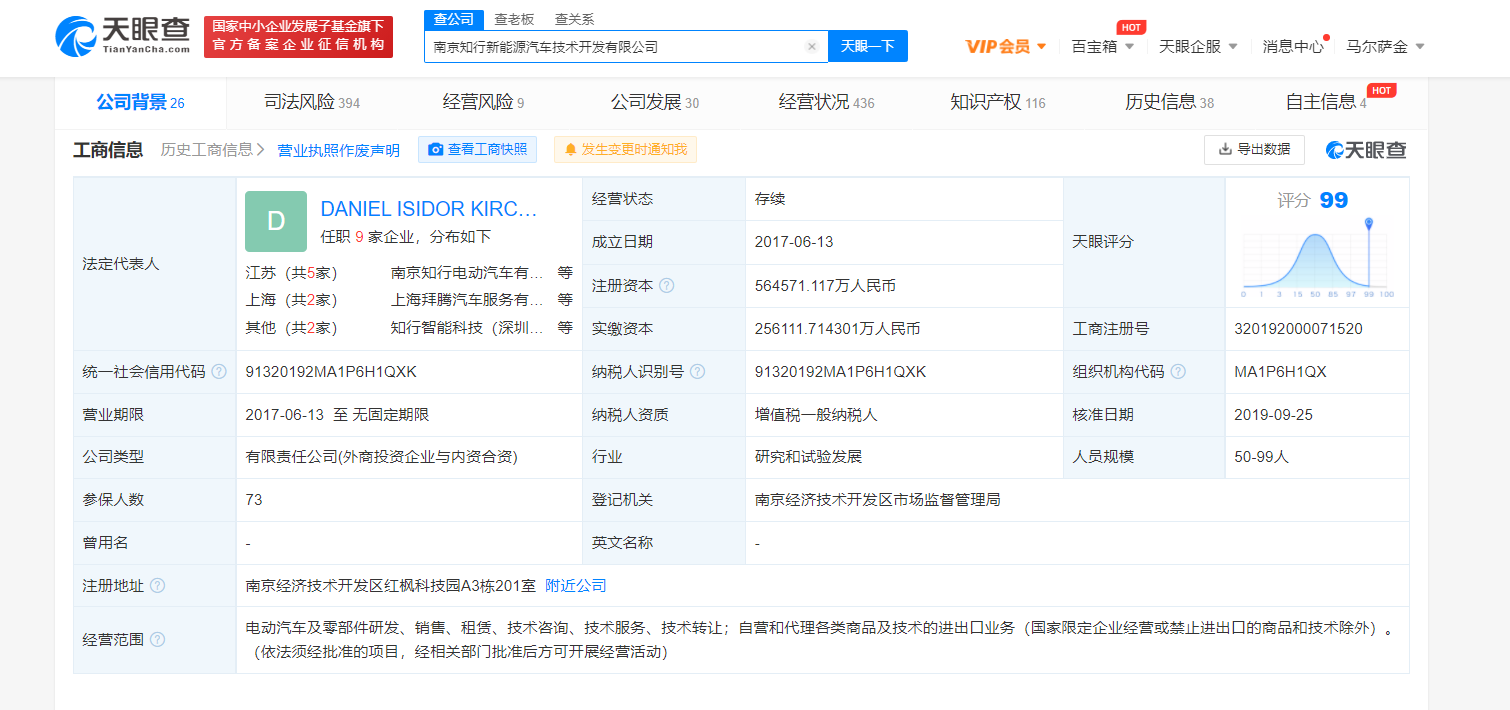
Task: Click the 其他（共2家） region entry
Action: [x=292, y=328]
